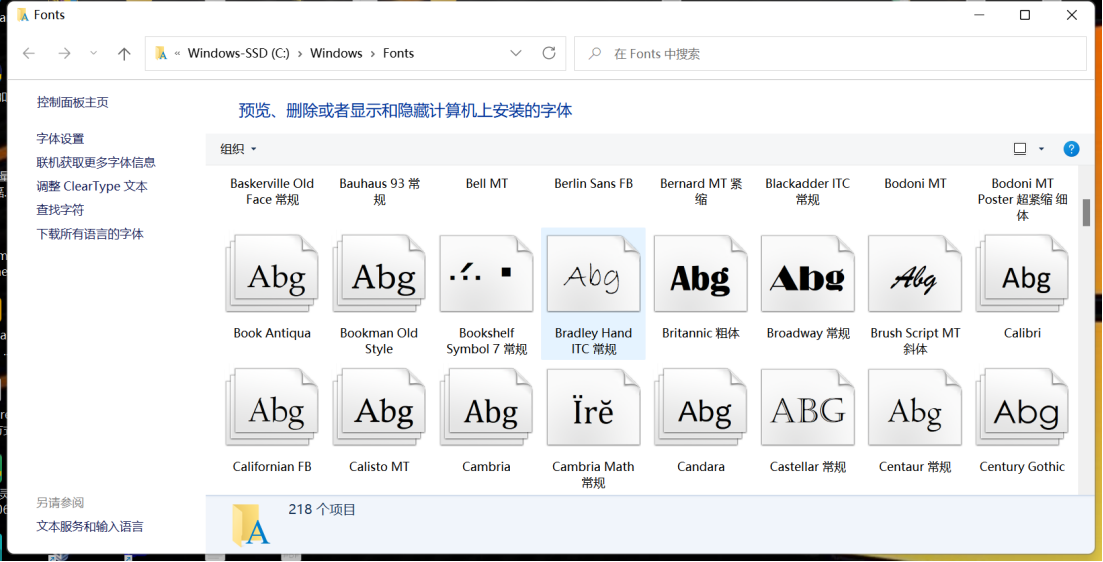This screenshot has height=562, width=1103.
Task: Select Bauhaus 93 常规 label
Action: click(x=379, y=191)
